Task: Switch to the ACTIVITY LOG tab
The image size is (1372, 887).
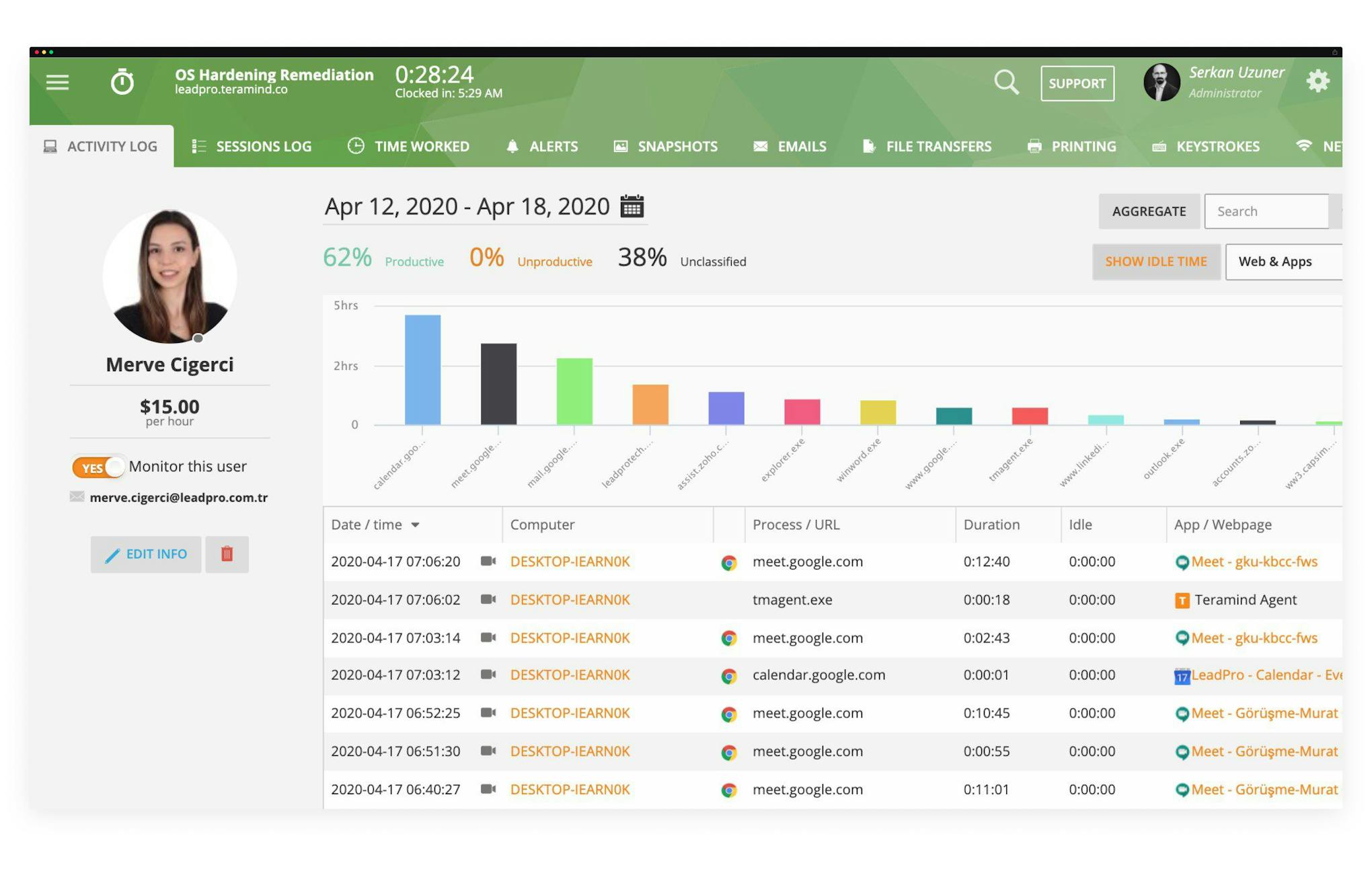Action: [102, 146]
